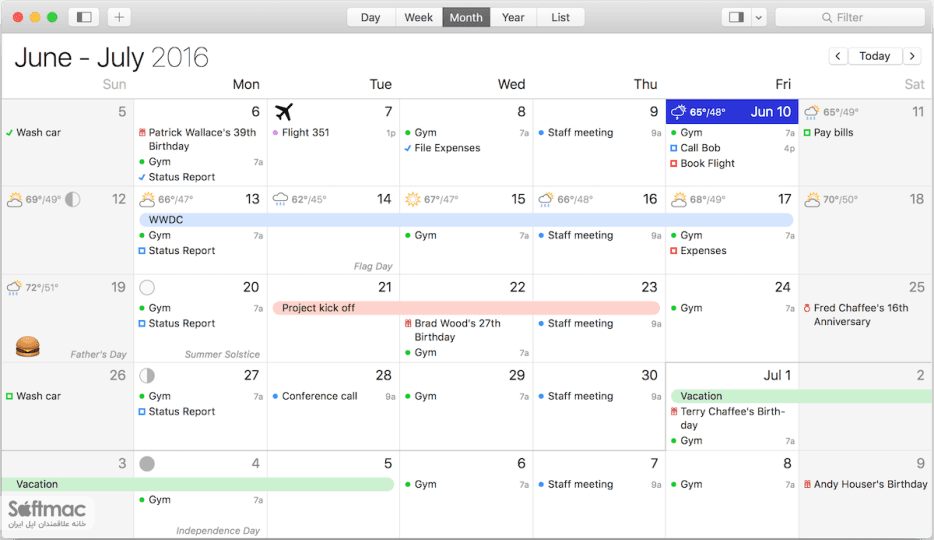The height and width of the screenshot is (540, 934).
Task: Click the sun weather icon on June 15
Action: 412,199
